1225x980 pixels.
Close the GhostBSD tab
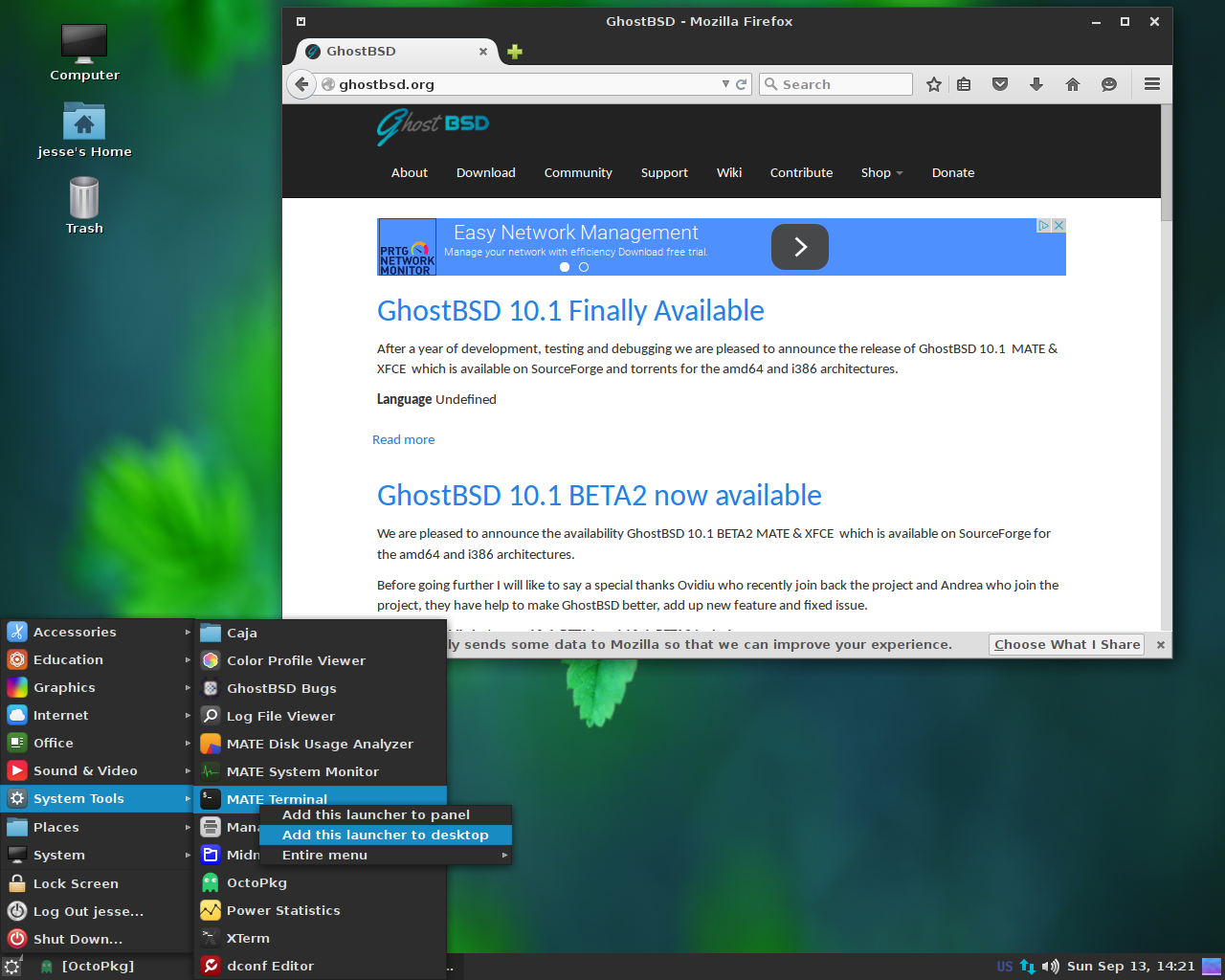coord(483,52)
